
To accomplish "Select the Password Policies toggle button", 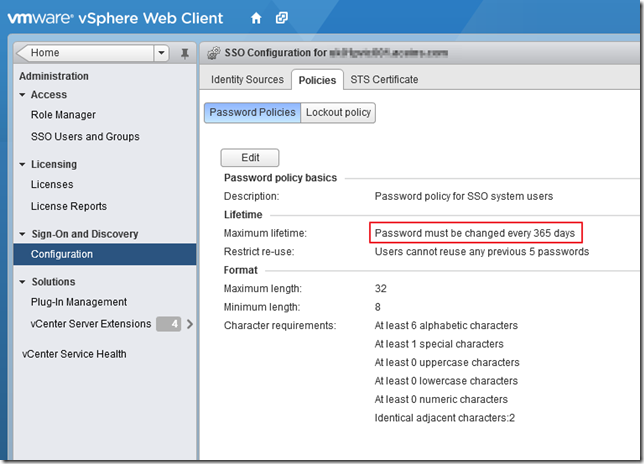I will [253, 113].
